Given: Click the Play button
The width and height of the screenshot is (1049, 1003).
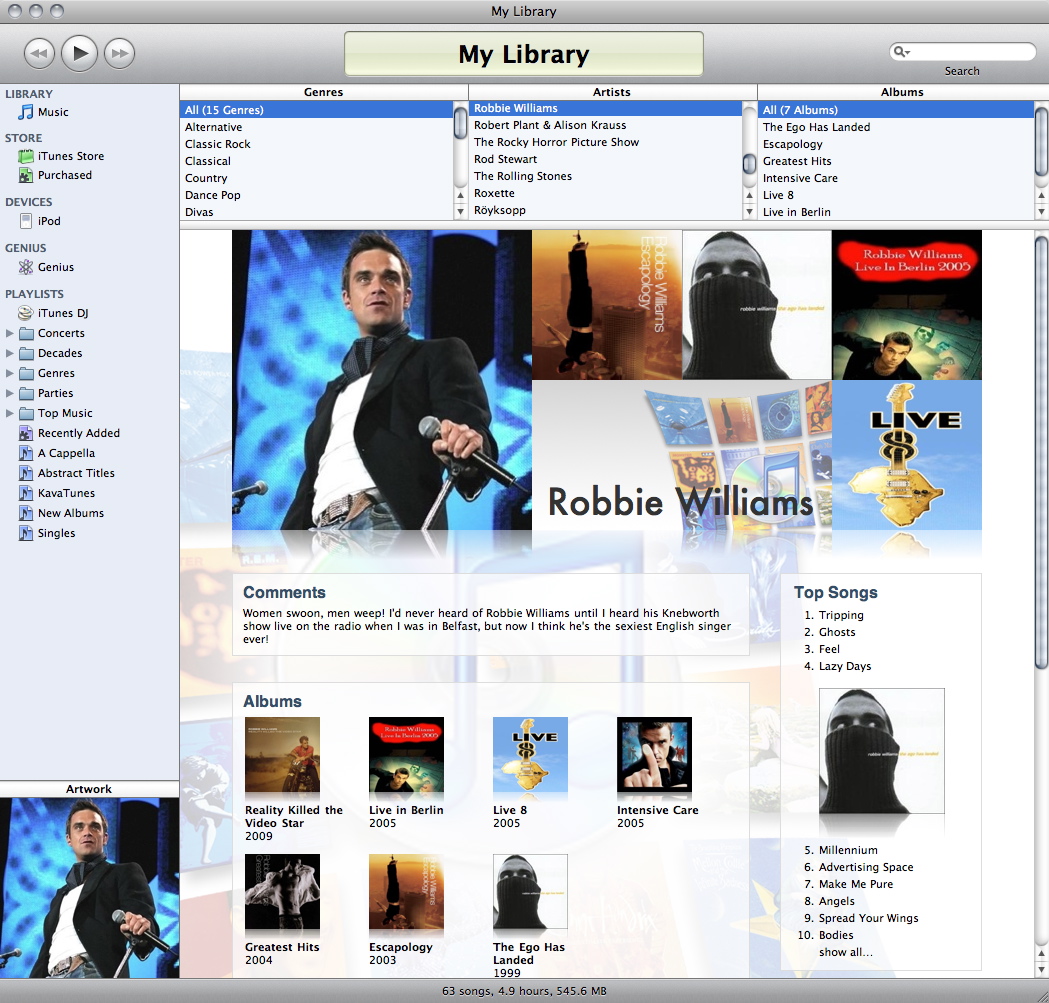Looking at the screenshot, I should pyautogui.click(x=80, y=53).
